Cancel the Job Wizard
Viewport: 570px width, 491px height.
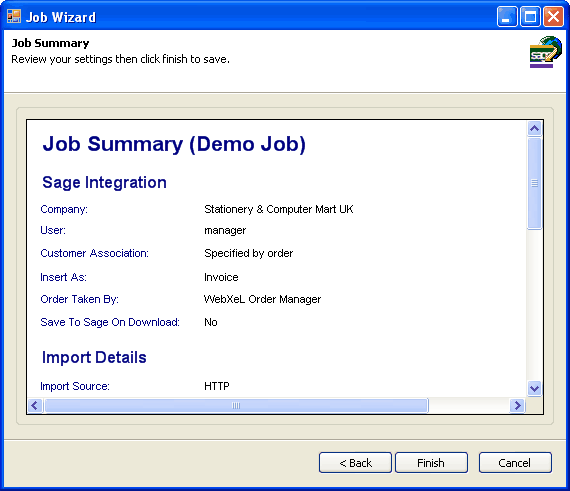click(x=515, y=463)
